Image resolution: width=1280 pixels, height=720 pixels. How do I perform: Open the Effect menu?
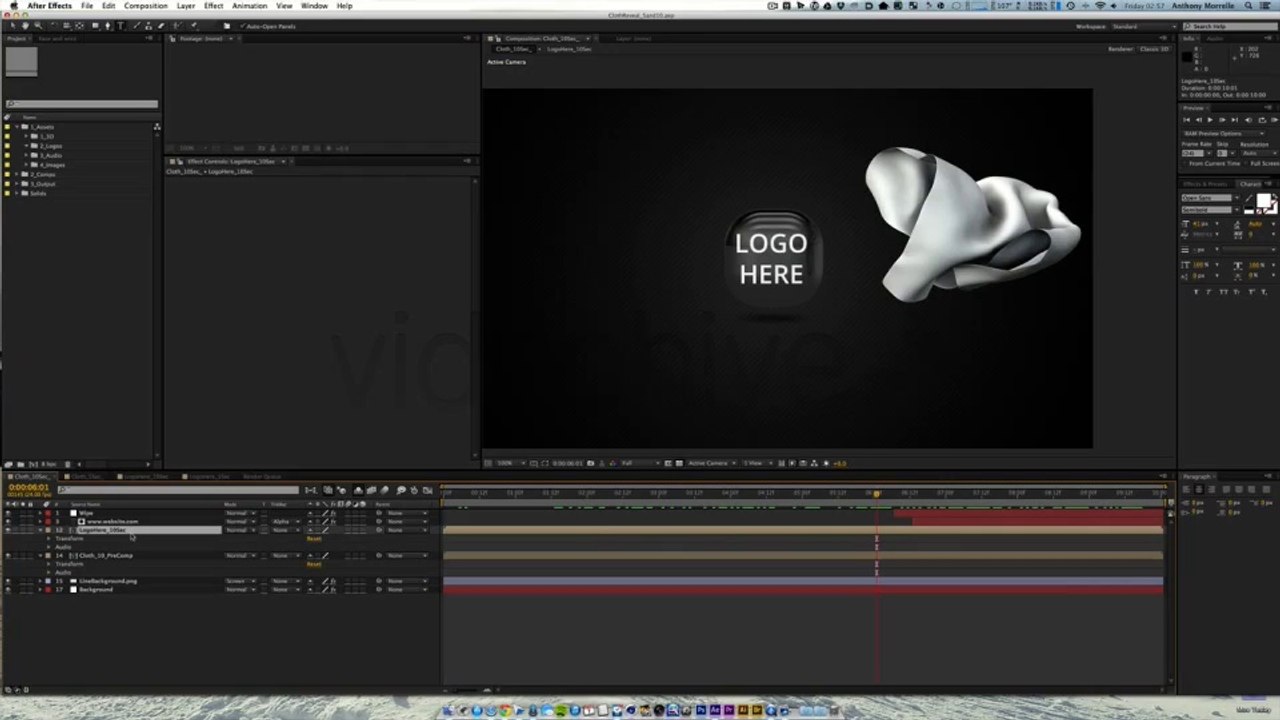tap(213, 6)
